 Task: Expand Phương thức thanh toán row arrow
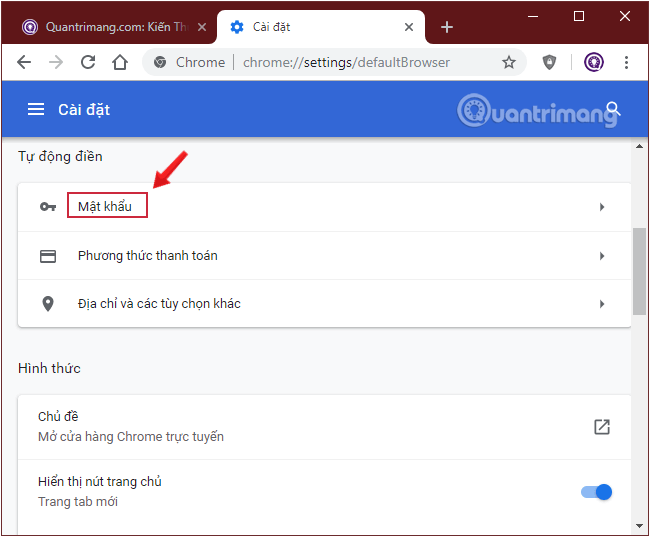pyautogui.click(x=602, y=256)
